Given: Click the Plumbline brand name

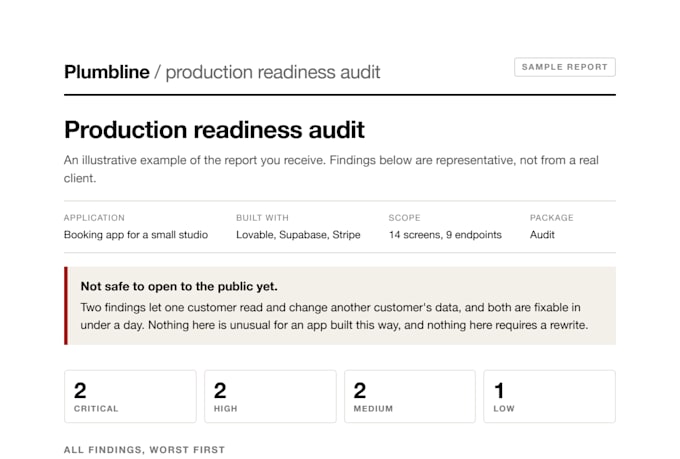Looking at the screenshot, I should tap(107, 72).
